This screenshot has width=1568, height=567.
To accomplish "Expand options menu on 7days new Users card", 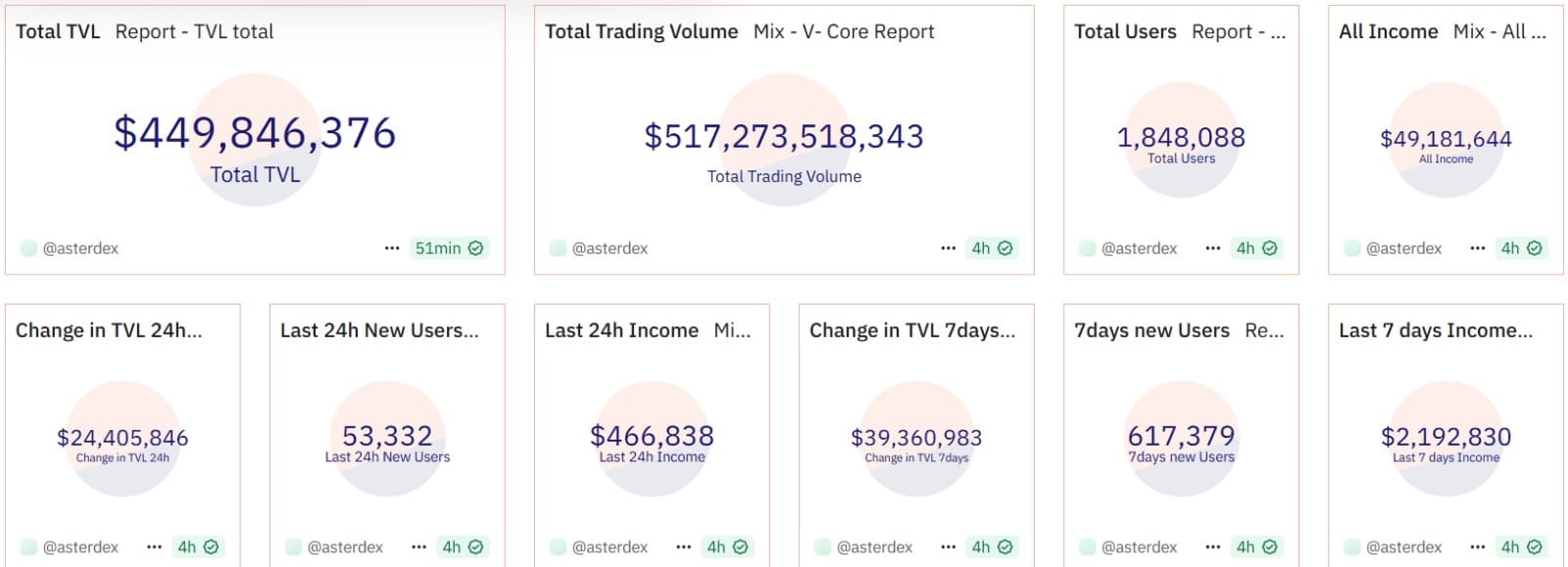I will pos(1212,547).
